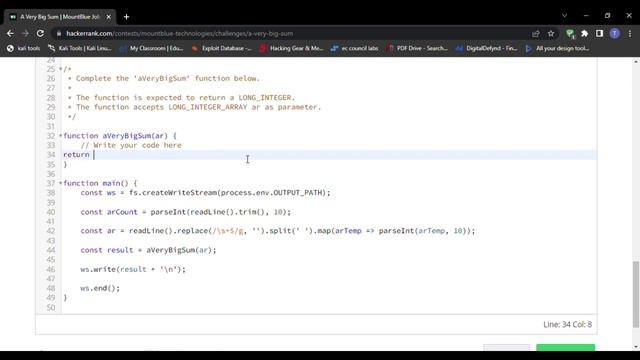Open the DigitalDefynd bookmark
This screenshot has height=360, width=640.
pos(487,48)
